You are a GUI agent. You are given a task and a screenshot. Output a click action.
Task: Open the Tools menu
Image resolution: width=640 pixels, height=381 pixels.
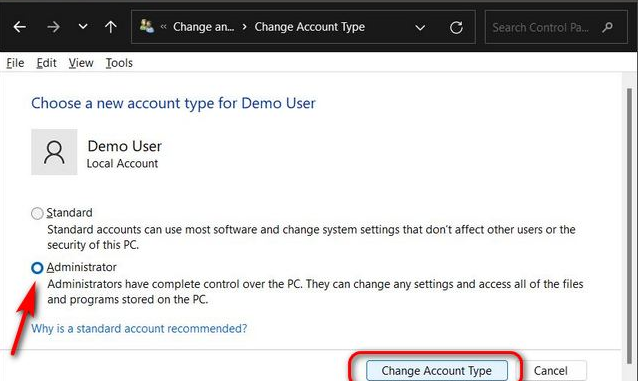point(119,63)
